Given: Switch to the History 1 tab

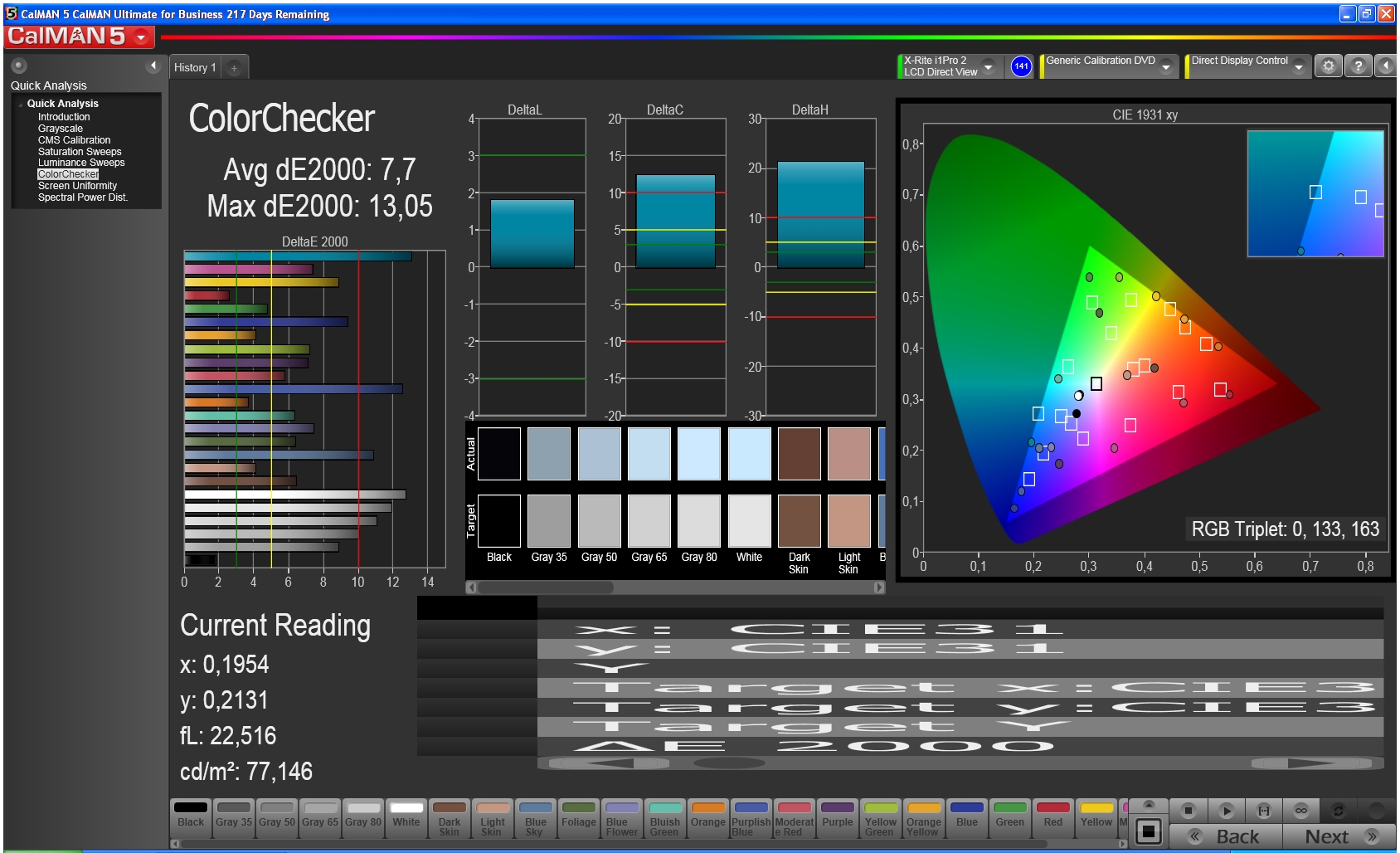Looking at the screenshot, I should pos(195,67).
